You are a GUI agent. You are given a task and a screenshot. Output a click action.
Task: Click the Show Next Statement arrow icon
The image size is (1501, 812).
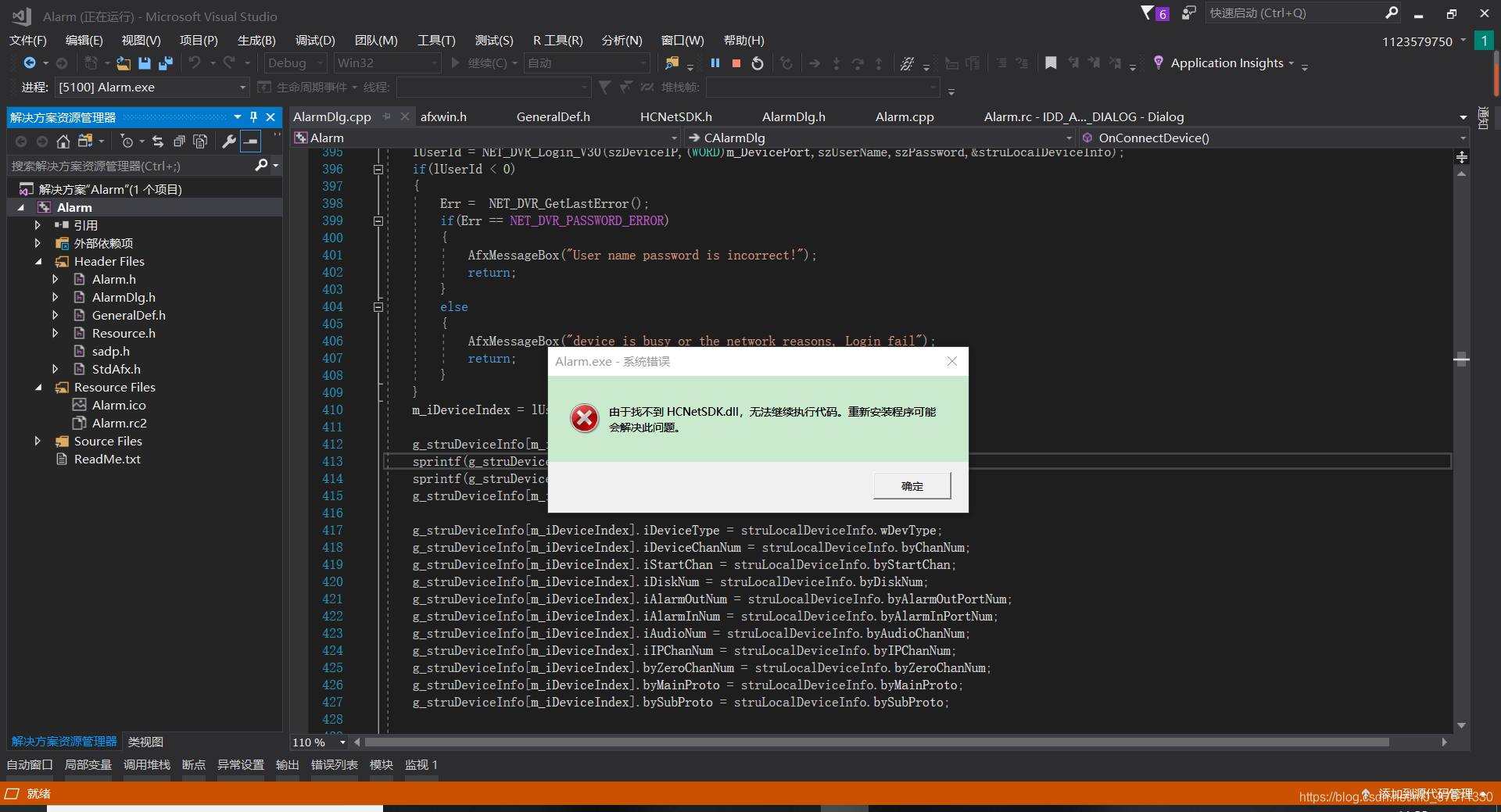[x=815, y=63]
